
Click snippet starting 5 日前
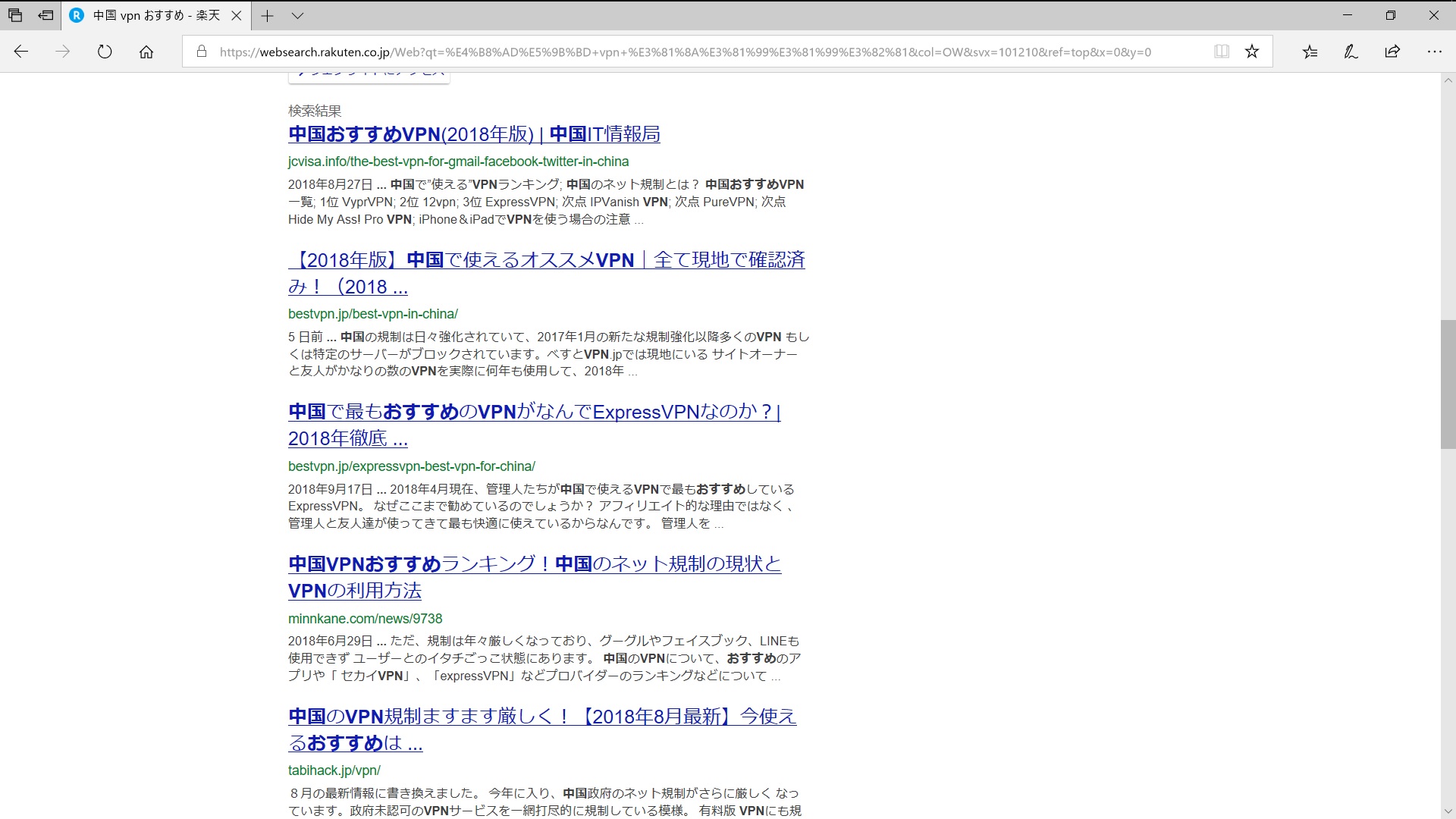[549, 354]
